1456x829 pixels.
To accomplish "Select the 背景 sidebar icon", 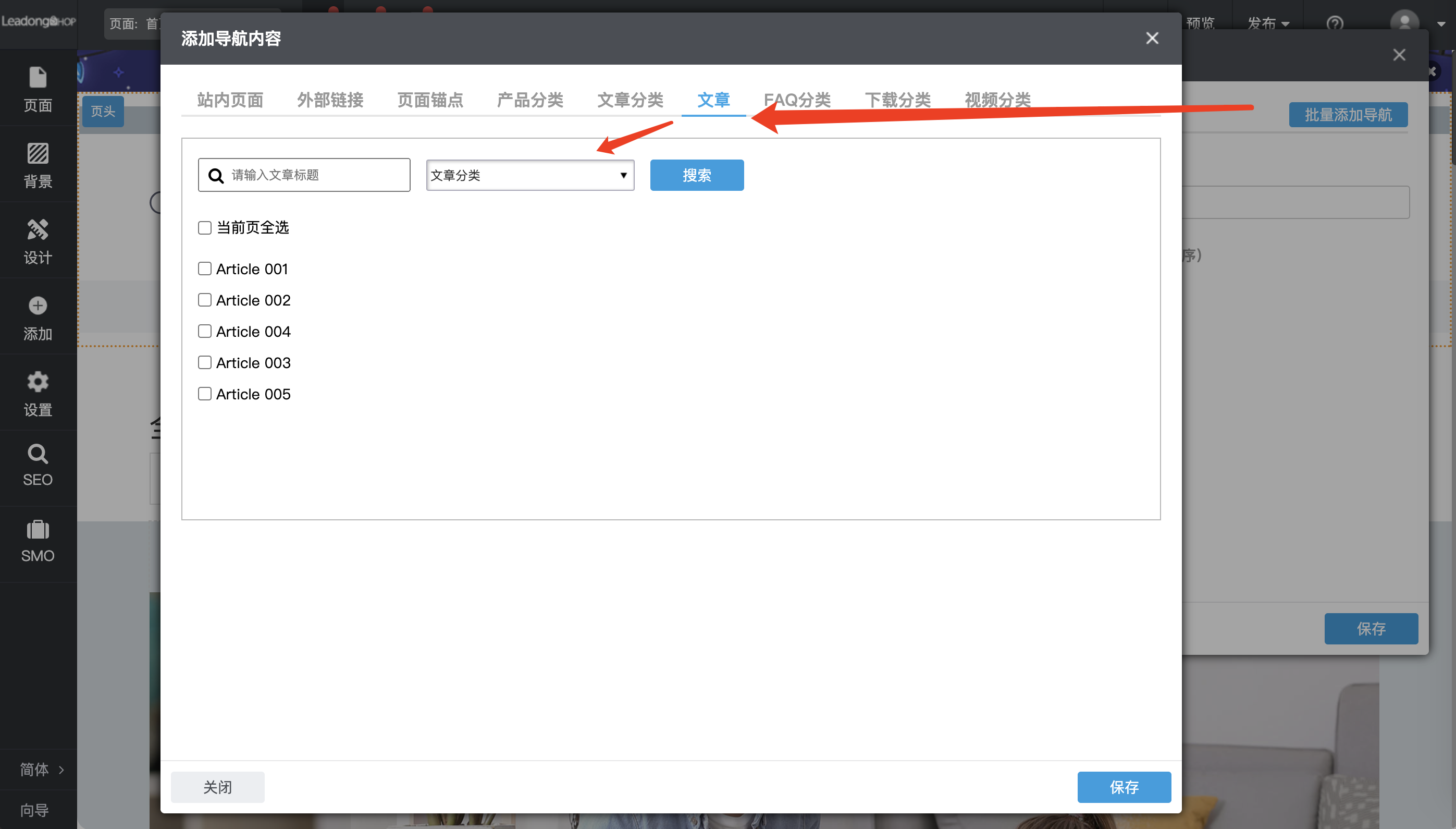I will click(38, 165).
